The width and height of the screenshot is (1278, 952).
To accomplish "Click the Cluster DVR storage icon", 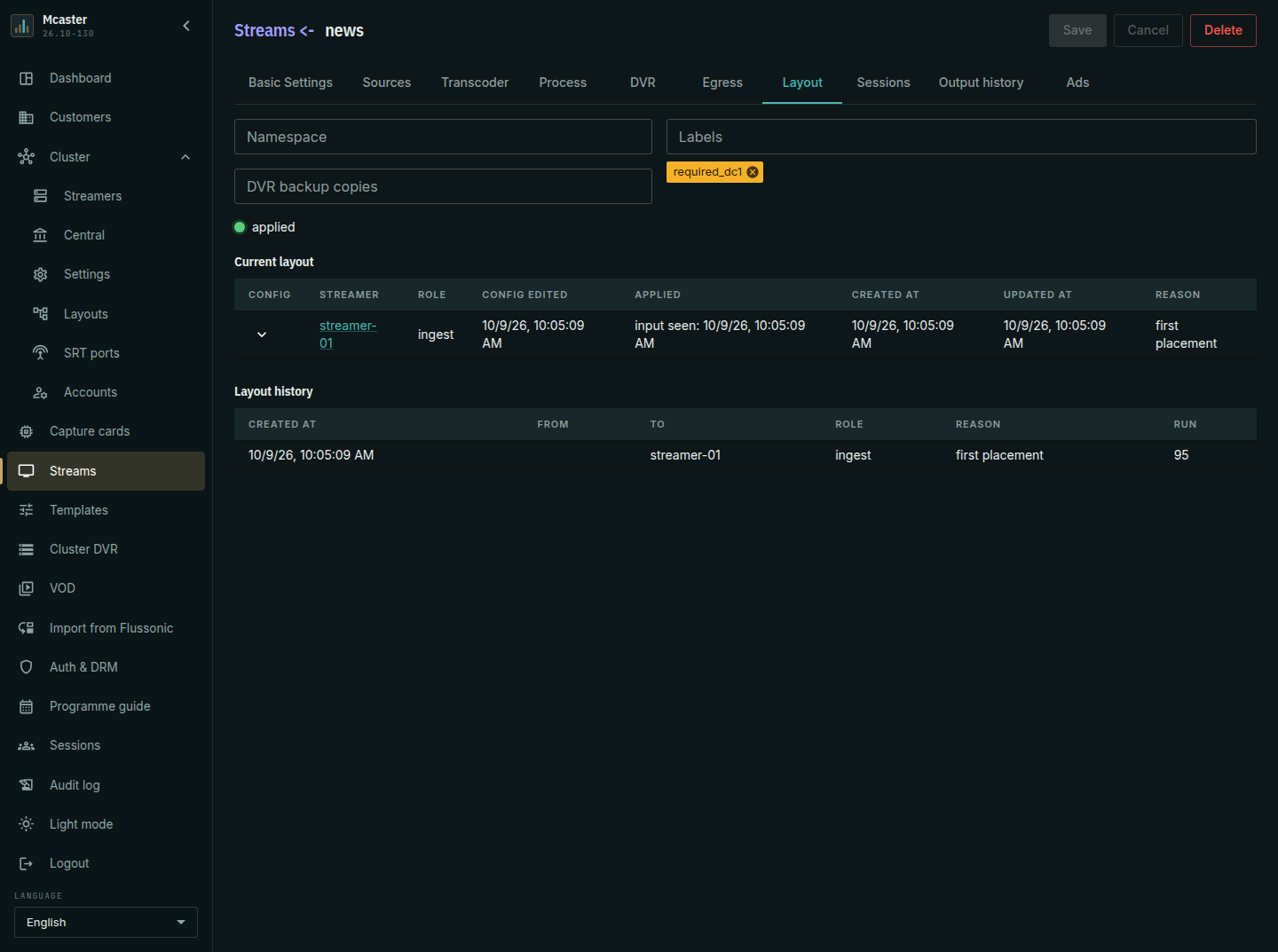I will pos(27,549).
